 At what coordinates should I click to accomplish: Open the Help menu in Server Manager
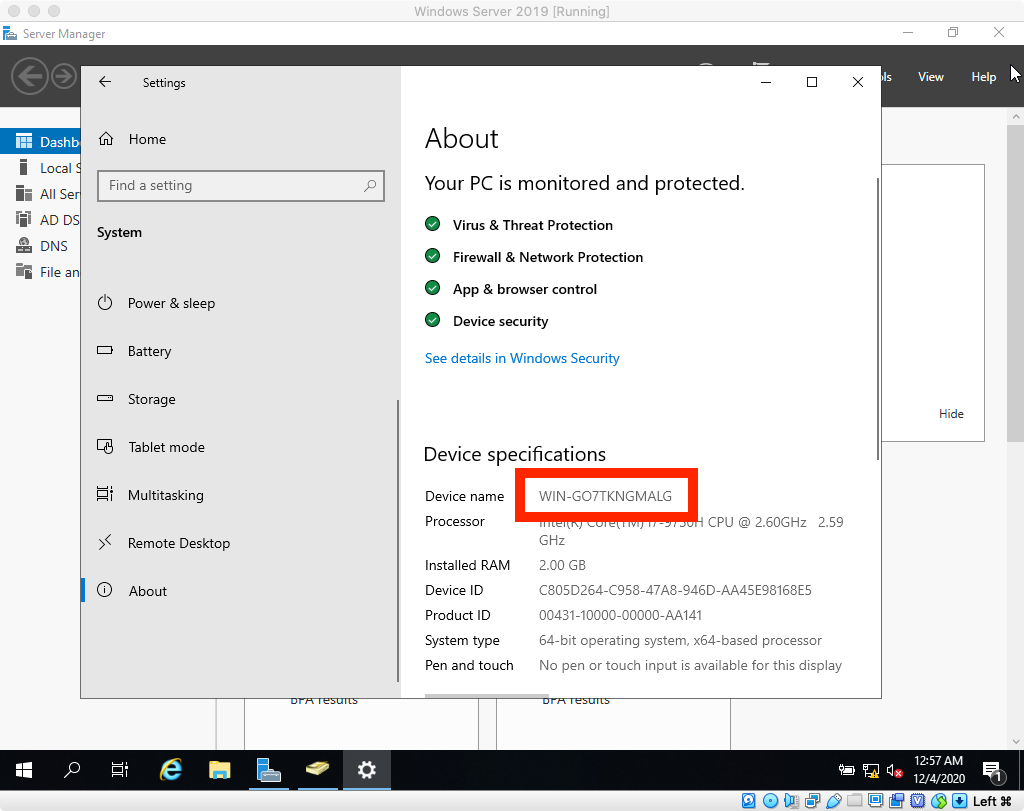[x=984, y=77]
